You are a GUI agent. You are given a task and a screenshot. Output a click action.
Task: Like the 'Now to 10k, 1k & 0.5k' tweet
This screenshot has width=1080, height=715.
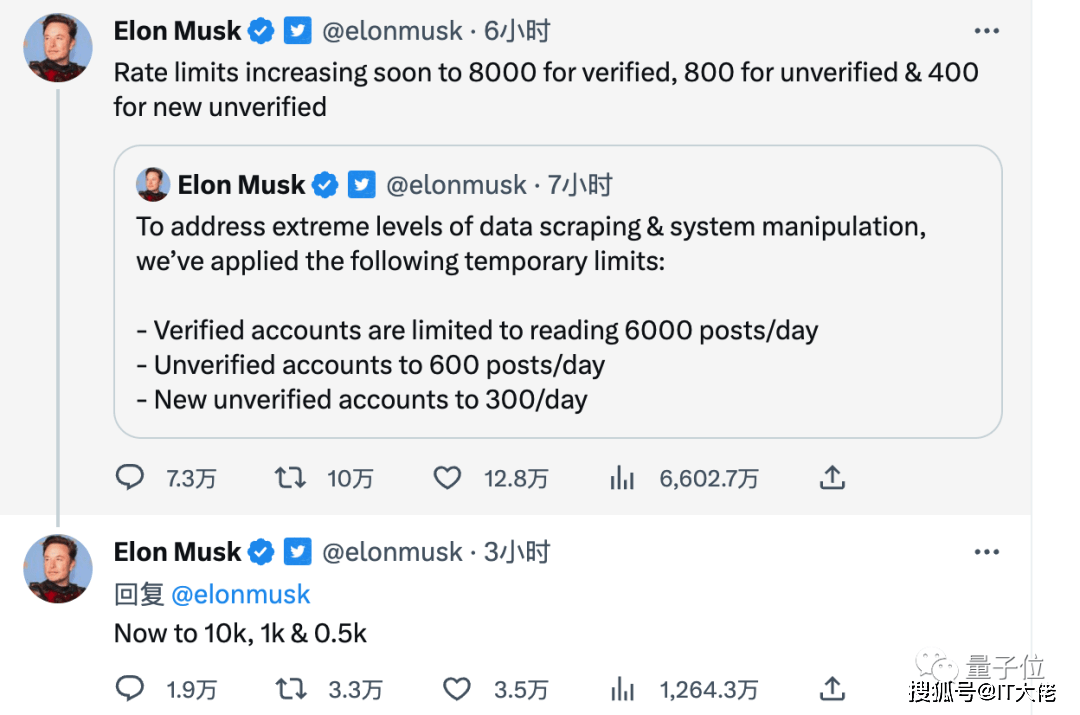[x=456, y=688]
